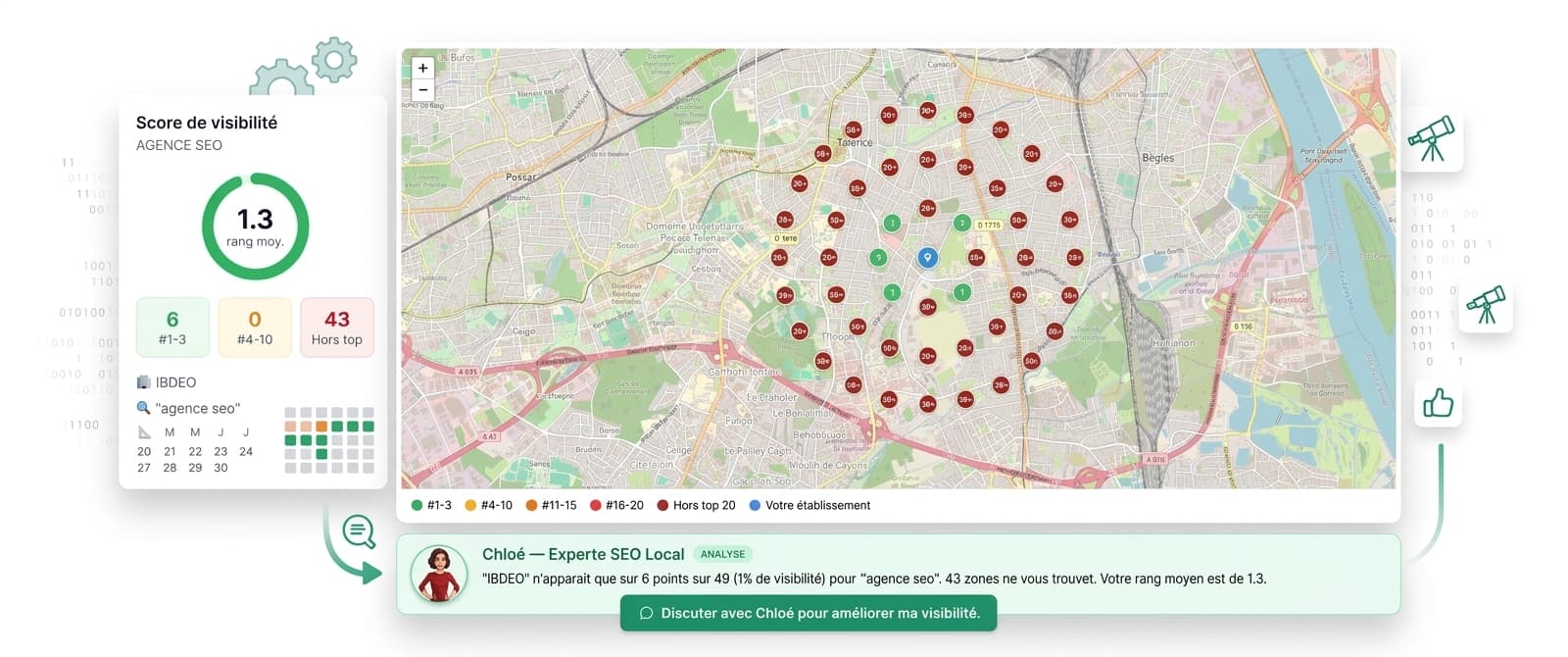This screenshot has height=657, width=1568.
Task: Click the lower telescope icon
Action: (1486, 305)
